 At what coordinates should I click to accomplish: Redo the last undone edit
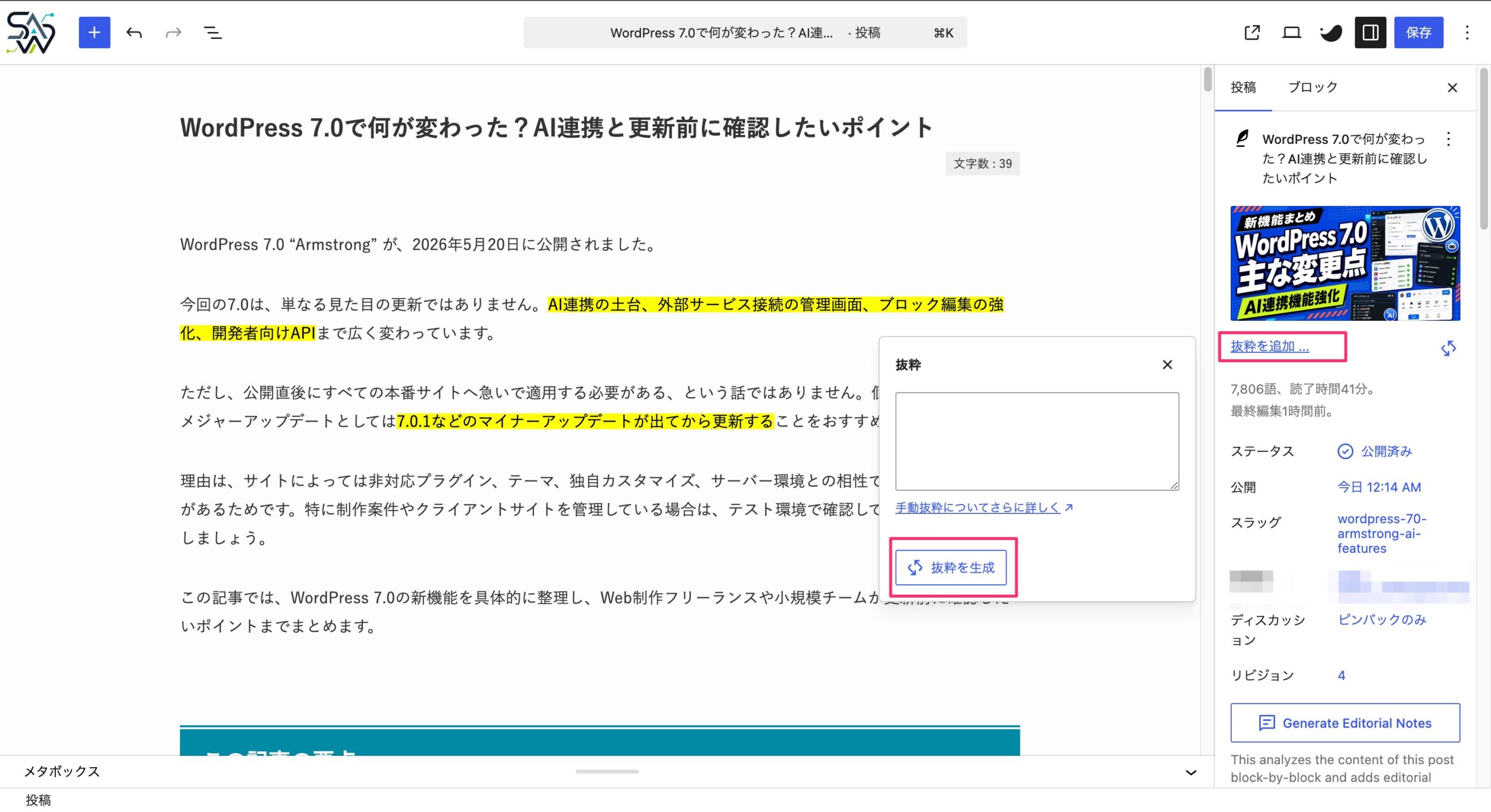pyautogui.click(x=174, y=33)
